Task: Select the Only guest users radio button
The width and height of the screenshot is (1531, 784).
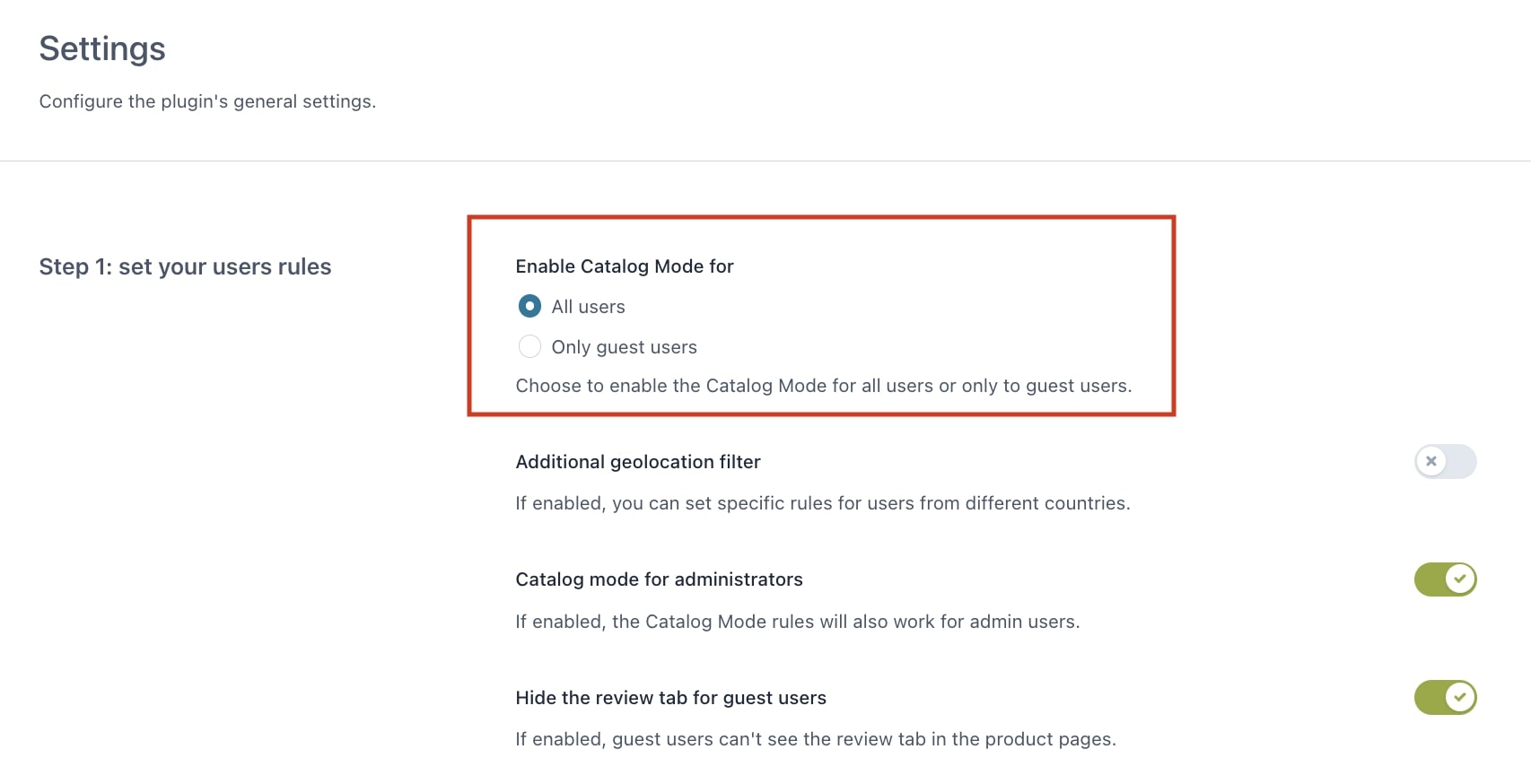Action: point(529,346)
